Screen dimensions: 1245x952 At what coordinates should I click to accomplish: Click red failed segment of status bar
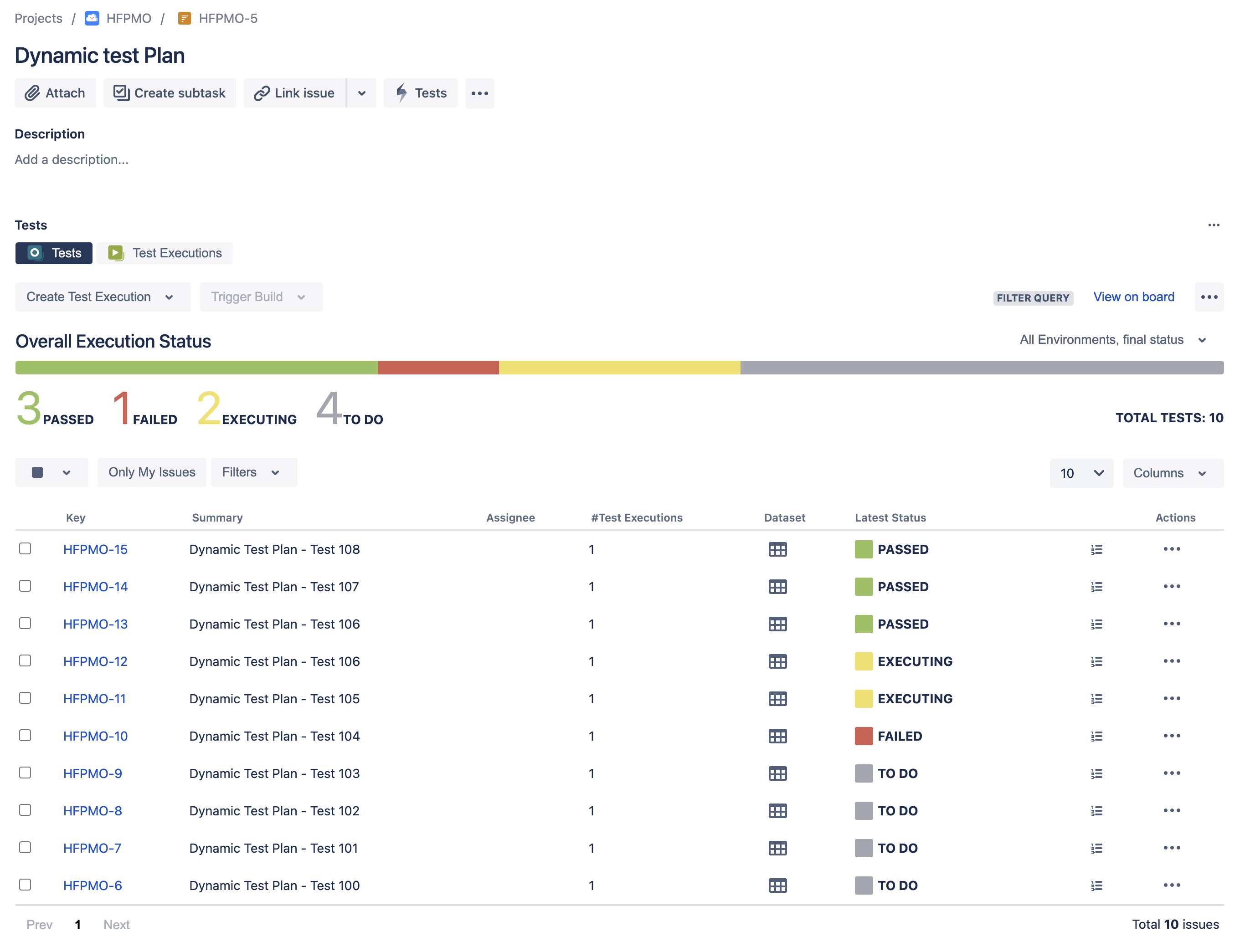pyautogui.click(x=438, y=368)
